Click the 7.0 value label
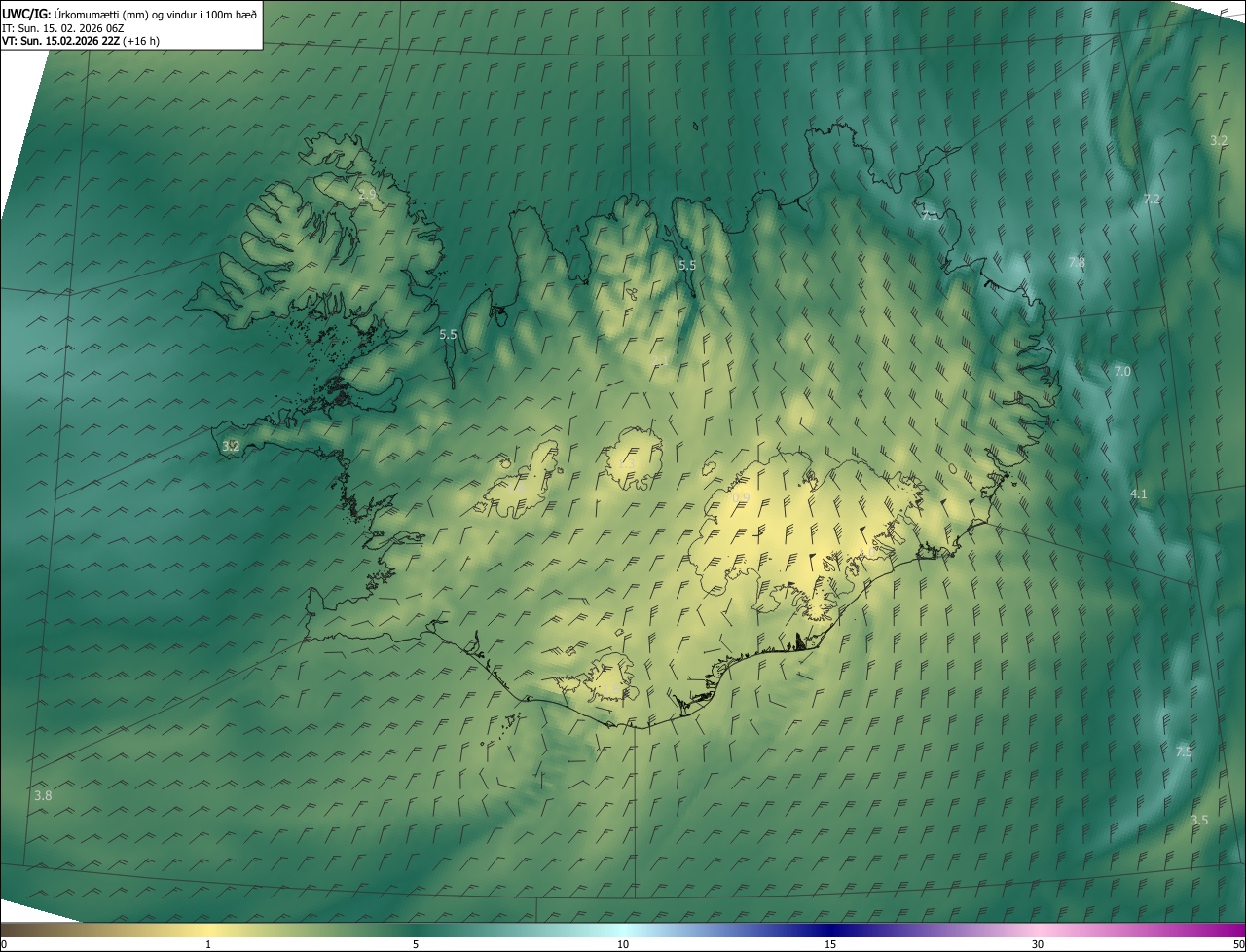 click(x=1122, y=372)
